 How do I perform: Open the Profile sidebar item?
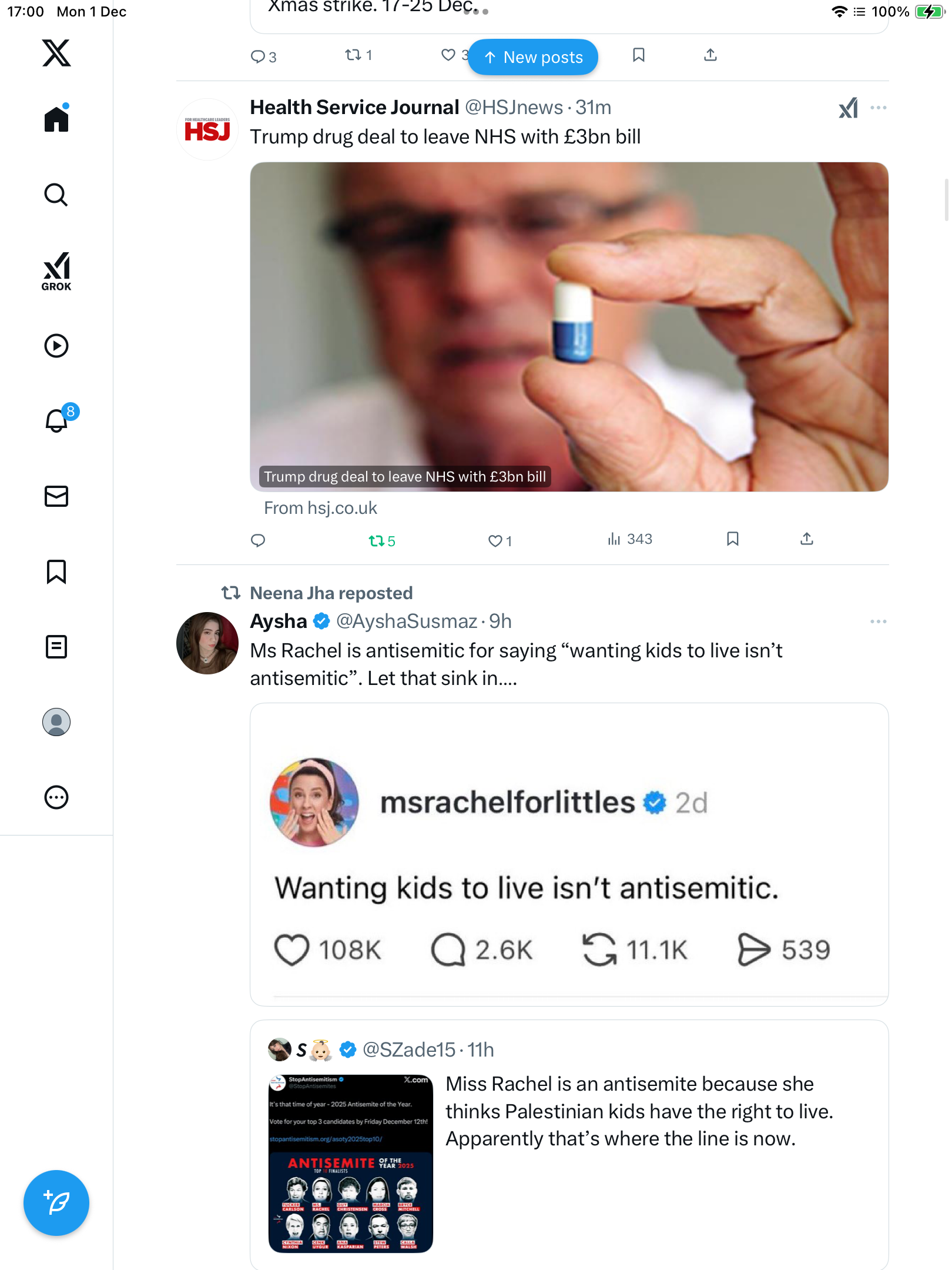point(56,722)
